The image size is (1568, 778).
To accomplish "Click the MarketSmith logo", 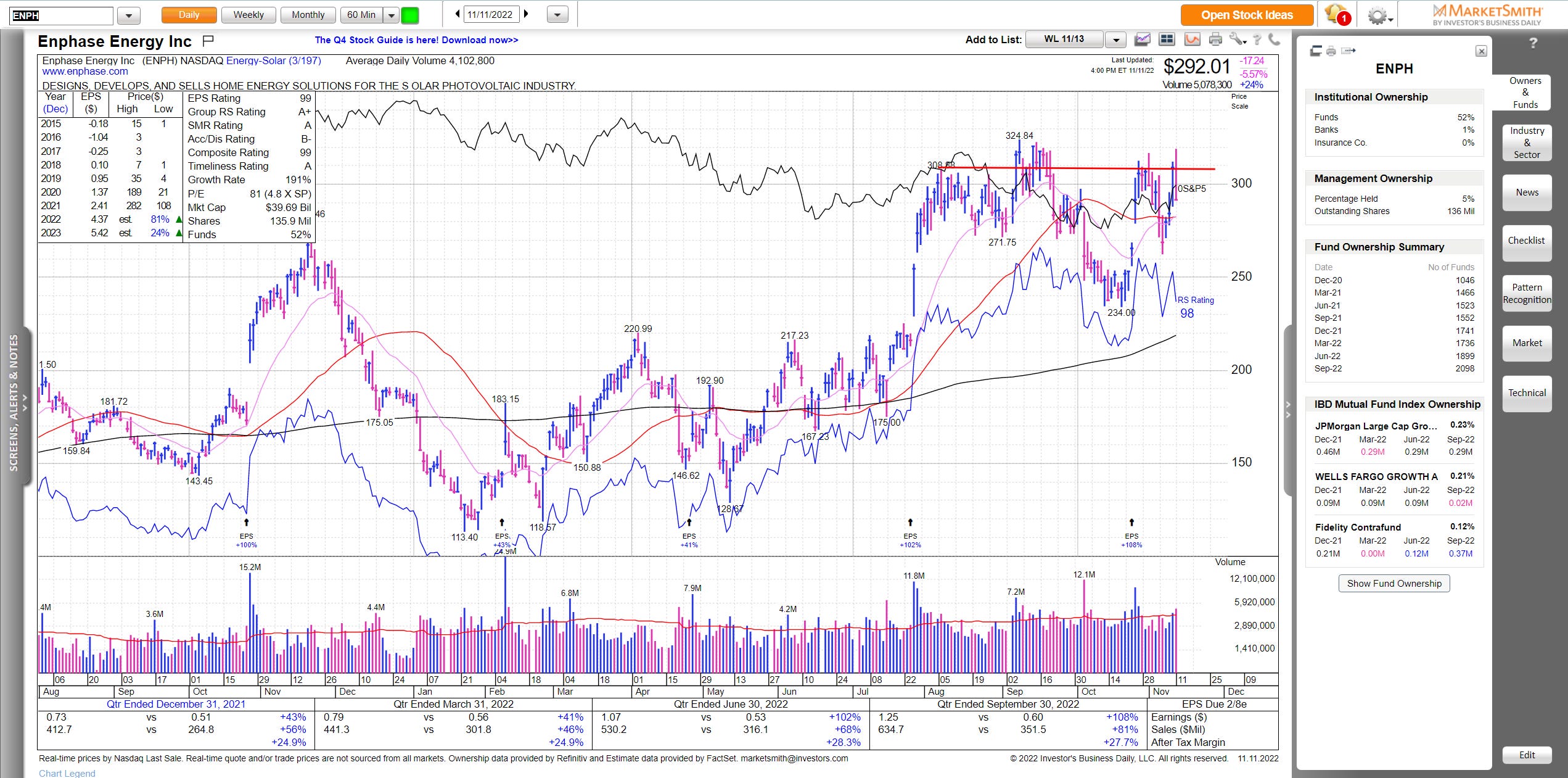I will tap(1487, 15).
